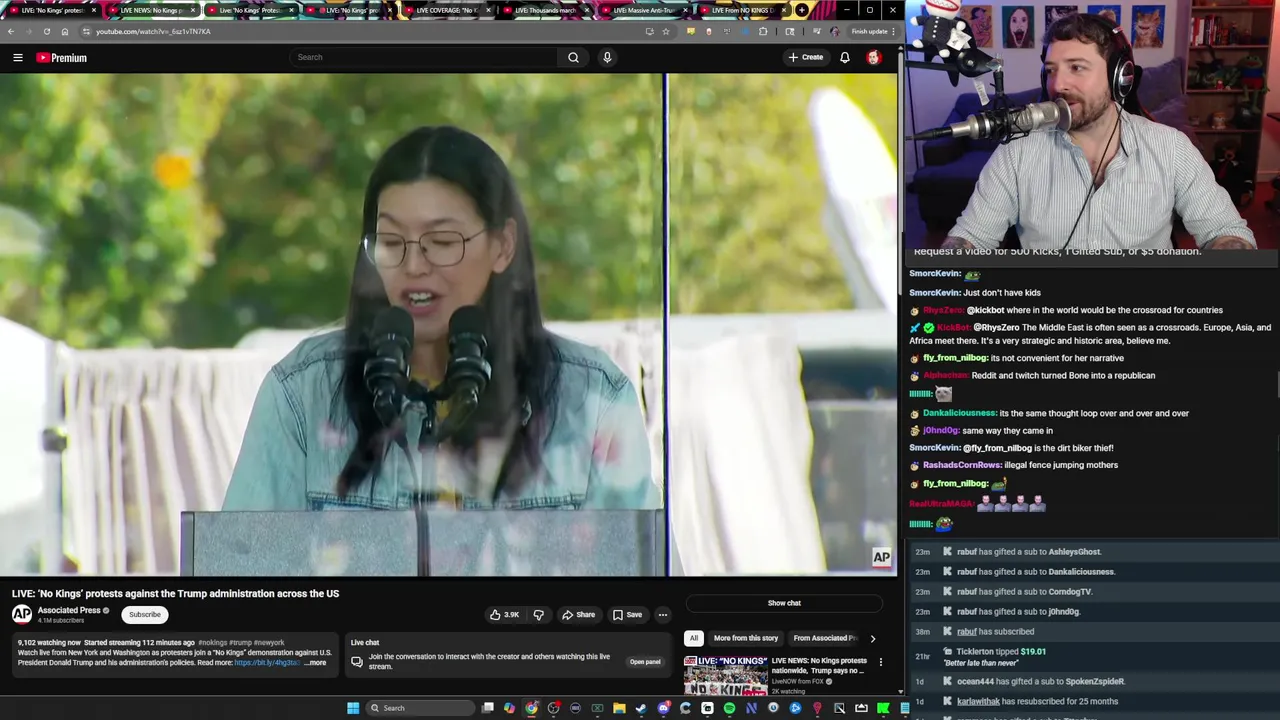Click the AP watermark on the video
Screen dimensions: 1280x720
point(881,558)
